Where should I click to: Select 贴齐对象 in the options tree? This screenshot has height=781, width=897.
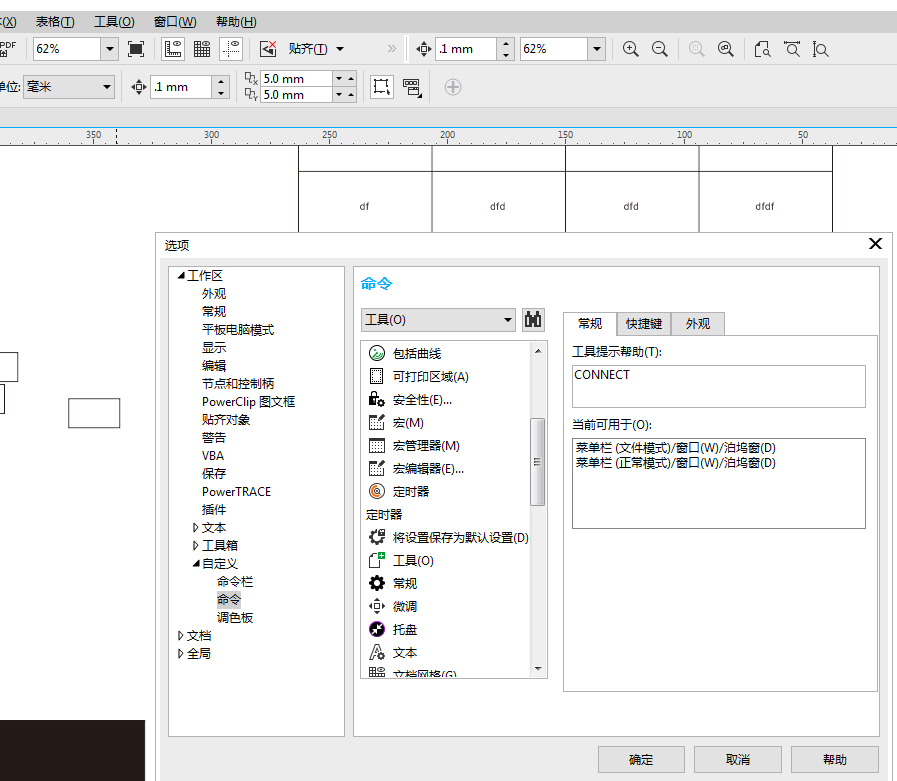[x=225, y=420]
